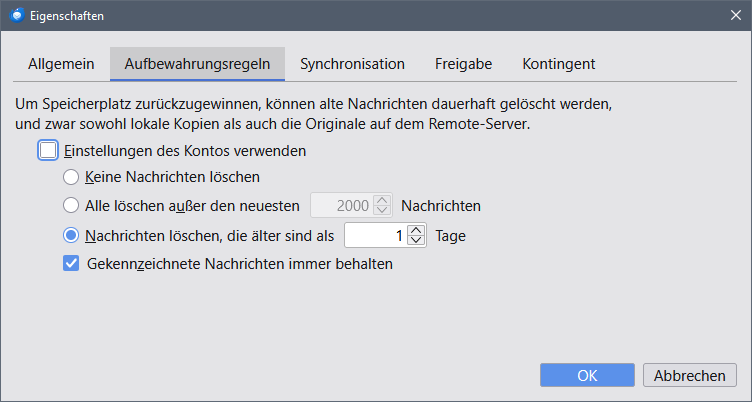
Task: Select the Aufbewahrungsregeln tab
Action: (x=197, y=64)
